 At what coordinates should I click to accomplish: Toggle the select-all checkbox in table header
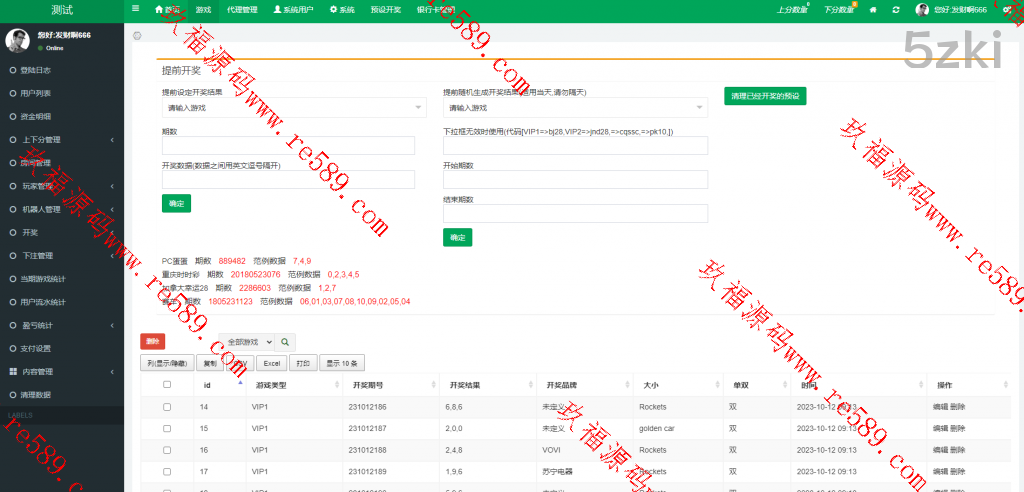[167, 385]
